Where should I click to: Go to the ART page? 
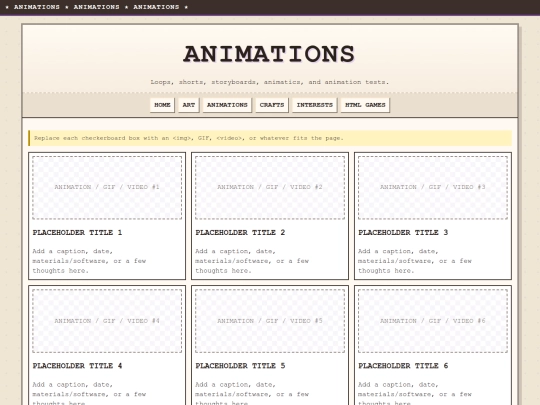(x=189, y=105)
